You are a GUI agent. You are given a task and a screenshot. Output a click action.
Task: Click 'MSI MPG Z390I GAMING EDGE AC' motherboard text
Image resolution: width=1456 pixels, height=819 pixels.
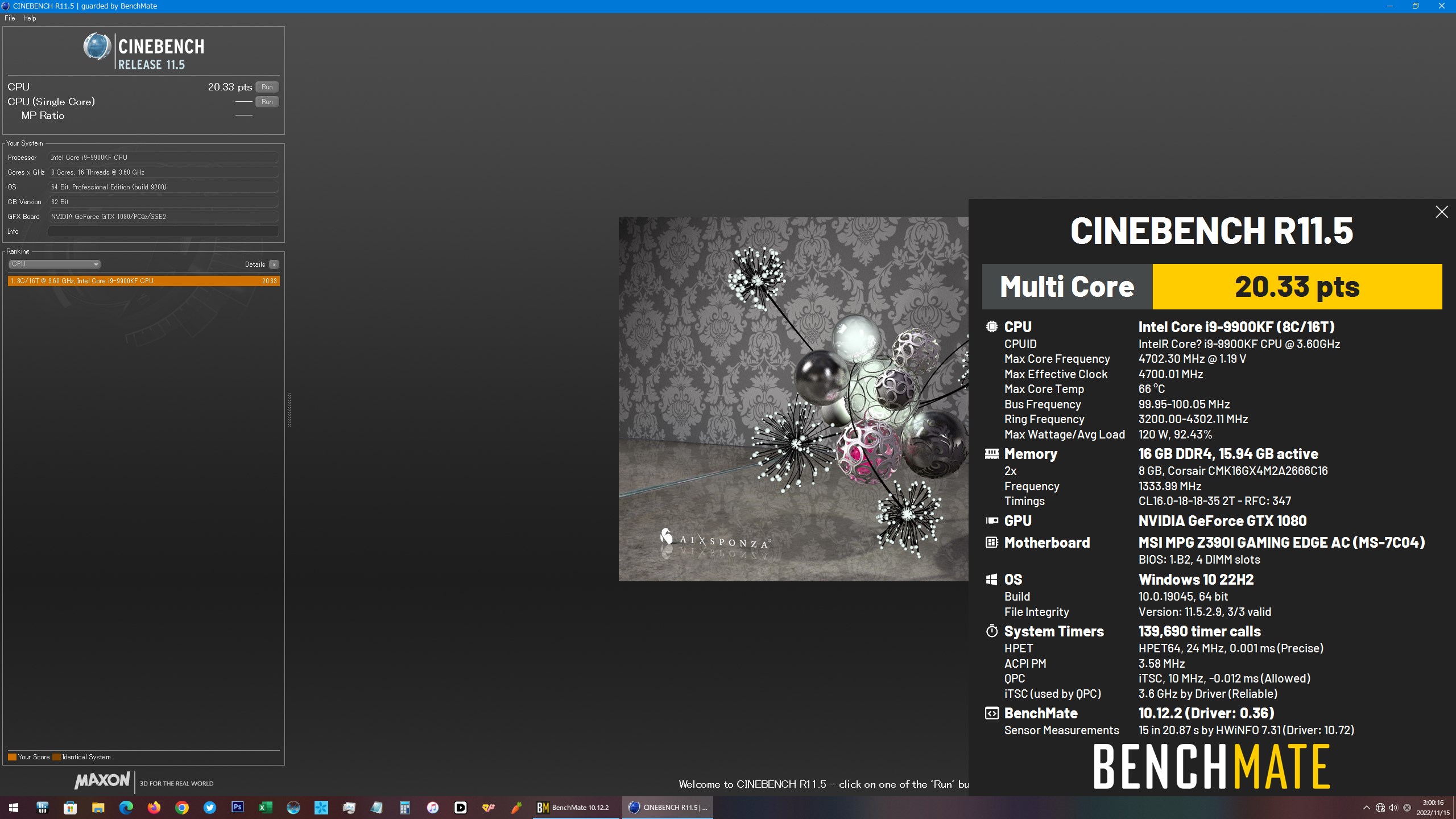pos(1281,543)
